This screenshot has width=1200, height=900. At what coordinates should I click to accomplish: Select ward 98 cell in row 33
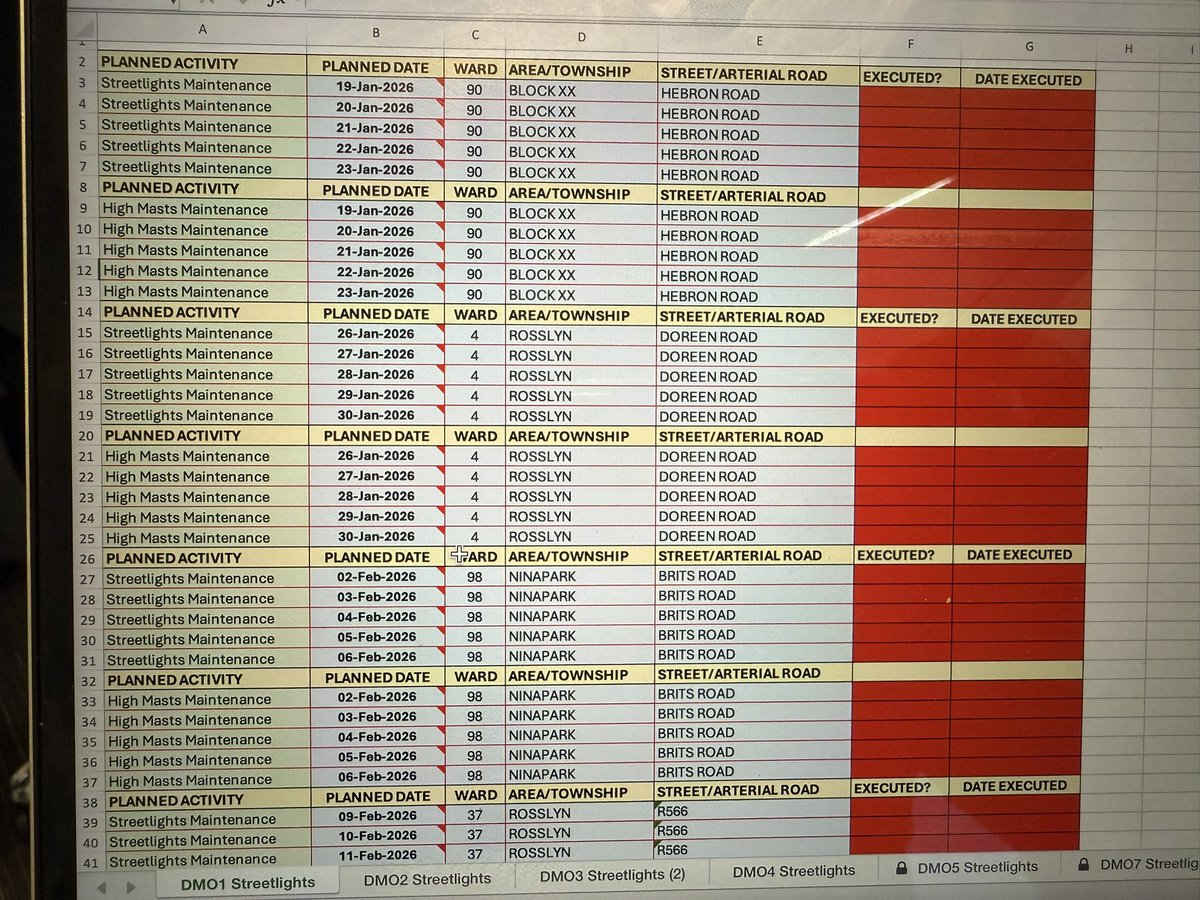click(x=477, y=696)
